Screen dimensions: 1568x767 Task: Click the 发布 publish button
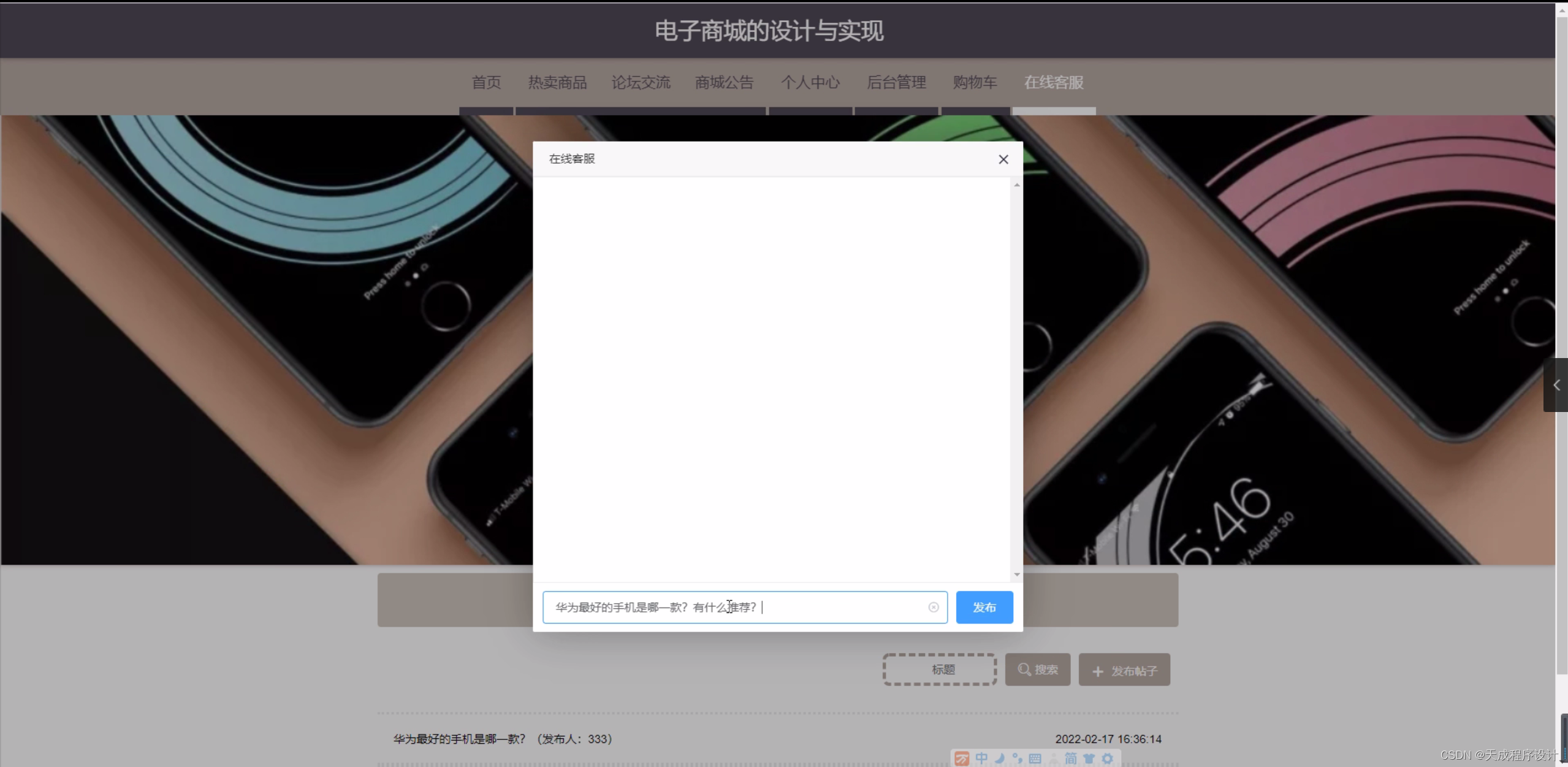point(984,607)
